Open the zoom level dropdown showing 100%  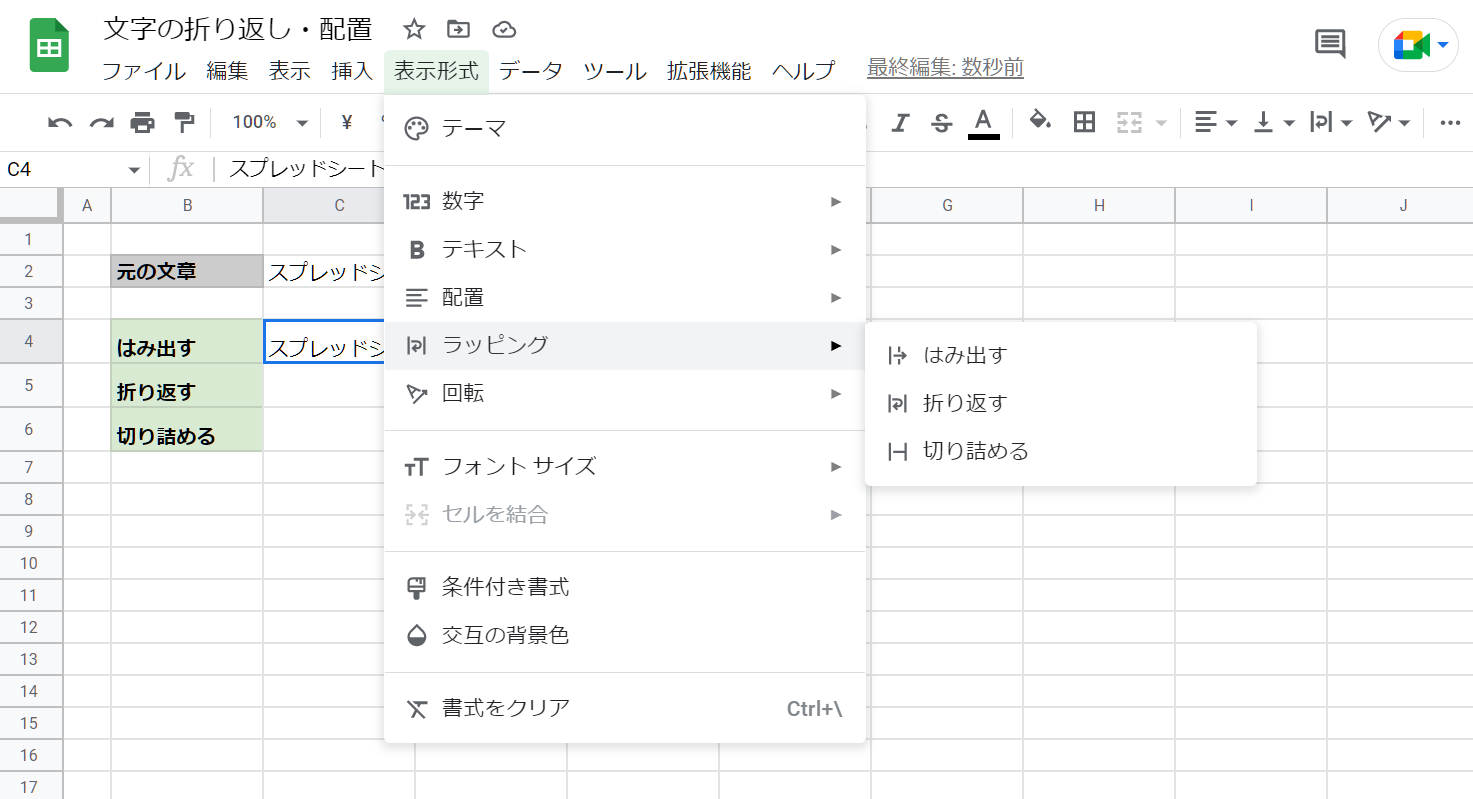click(265, 121)
